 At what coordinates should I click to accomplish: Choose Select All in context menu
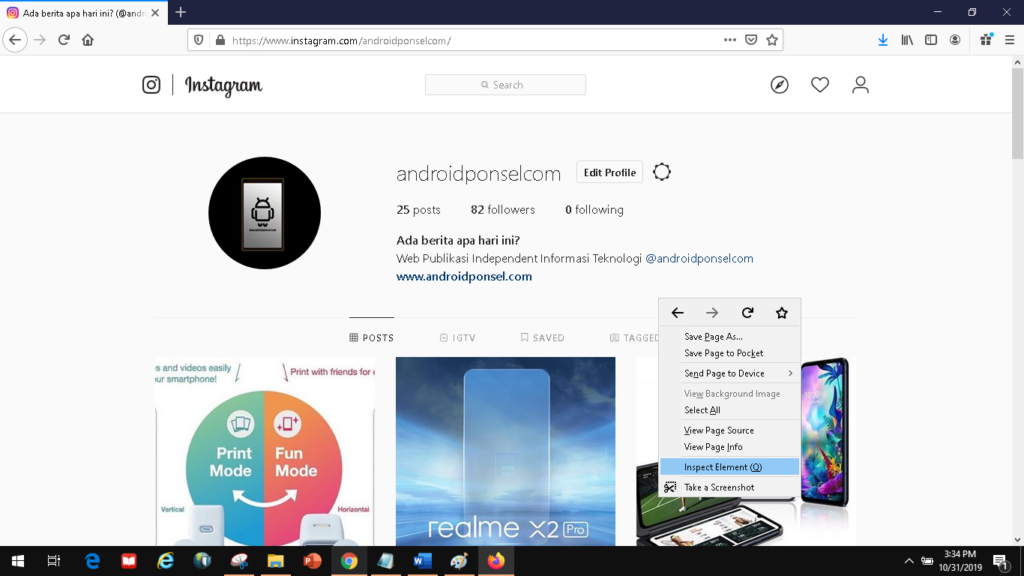[x=729, y=410]
